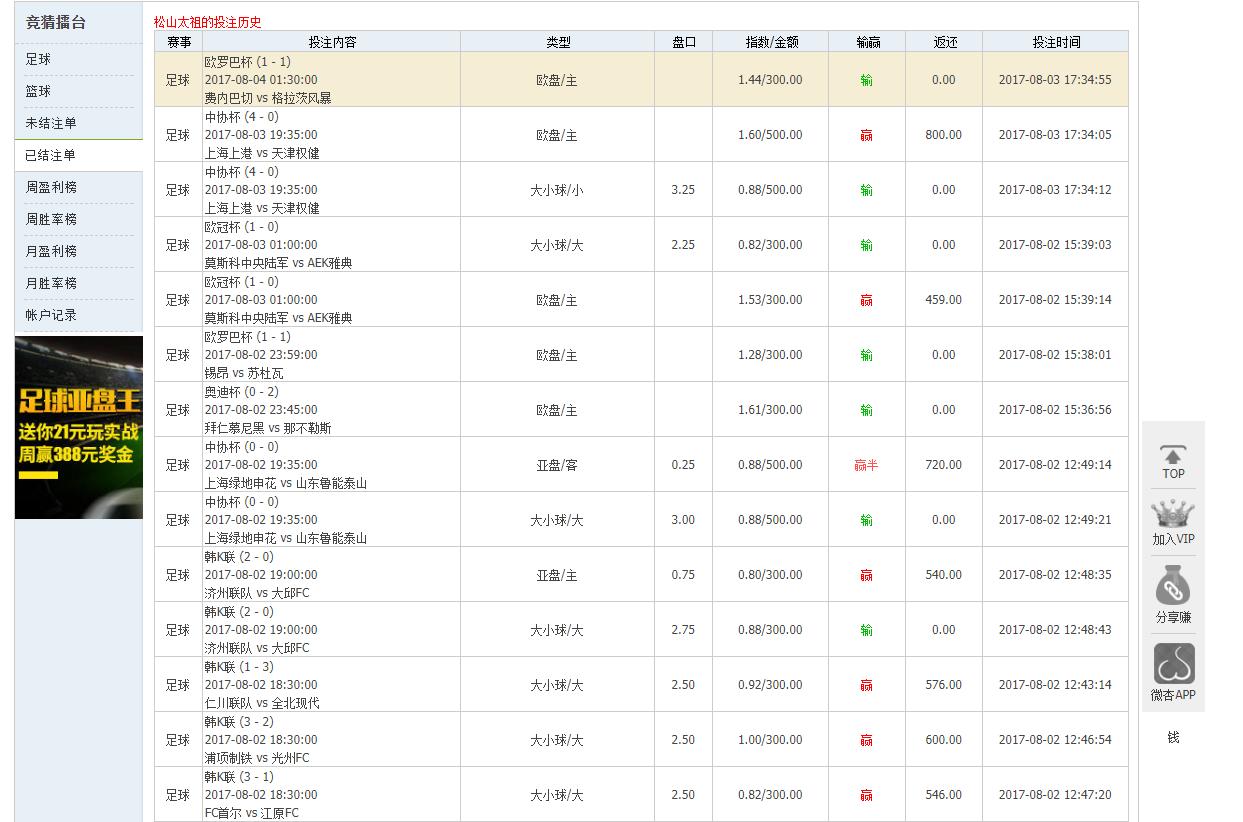Image resolution: width=1243 pixels, height=822 pixels.
Task: Click the 亚盘/主 type cell
Action: click(x=557, y=575)
